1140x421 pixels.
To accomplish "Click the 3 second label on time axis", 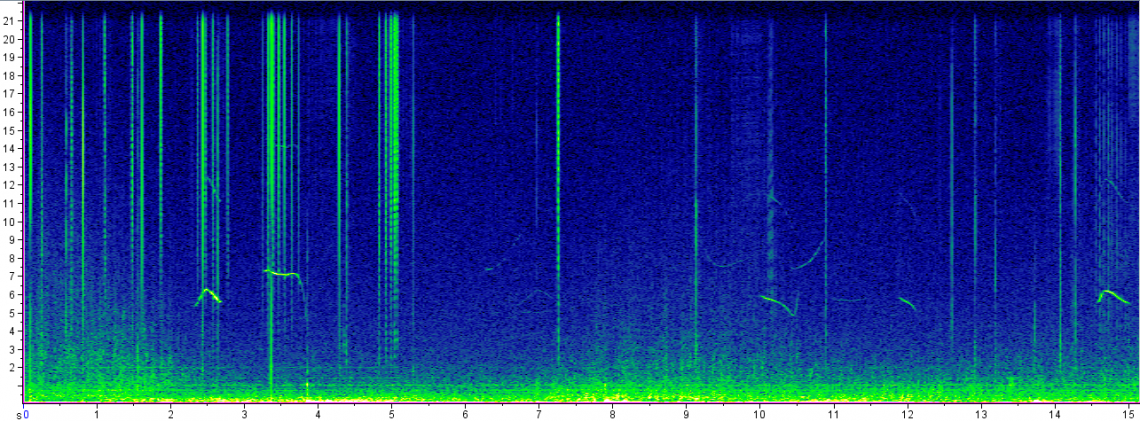I will 244,414.
